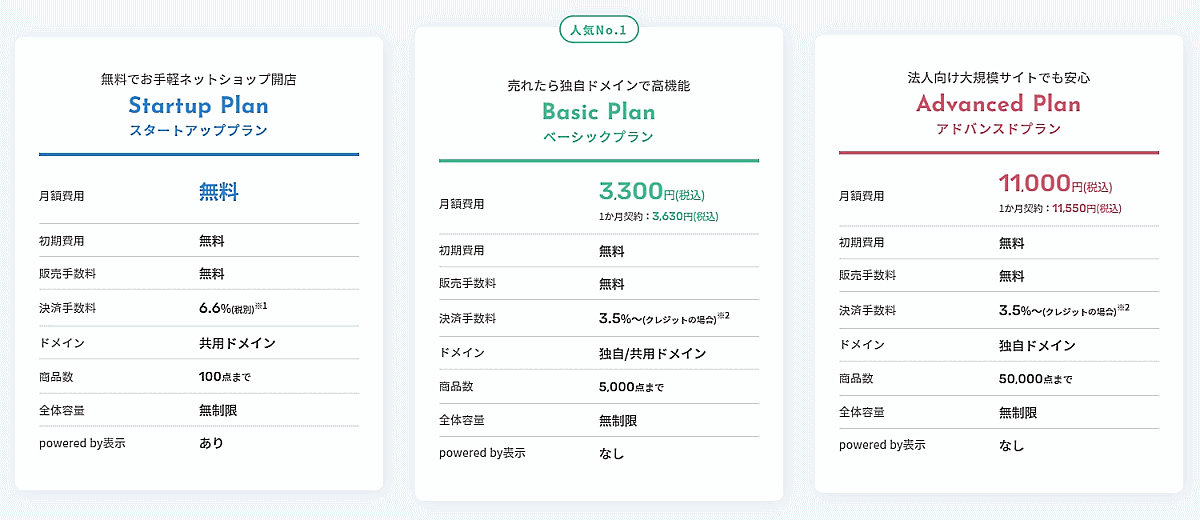The width and height of the screenshot is (1200, 520).
Task: Open the ※2 footnote in Advanced Plan
Action: 1124,308
